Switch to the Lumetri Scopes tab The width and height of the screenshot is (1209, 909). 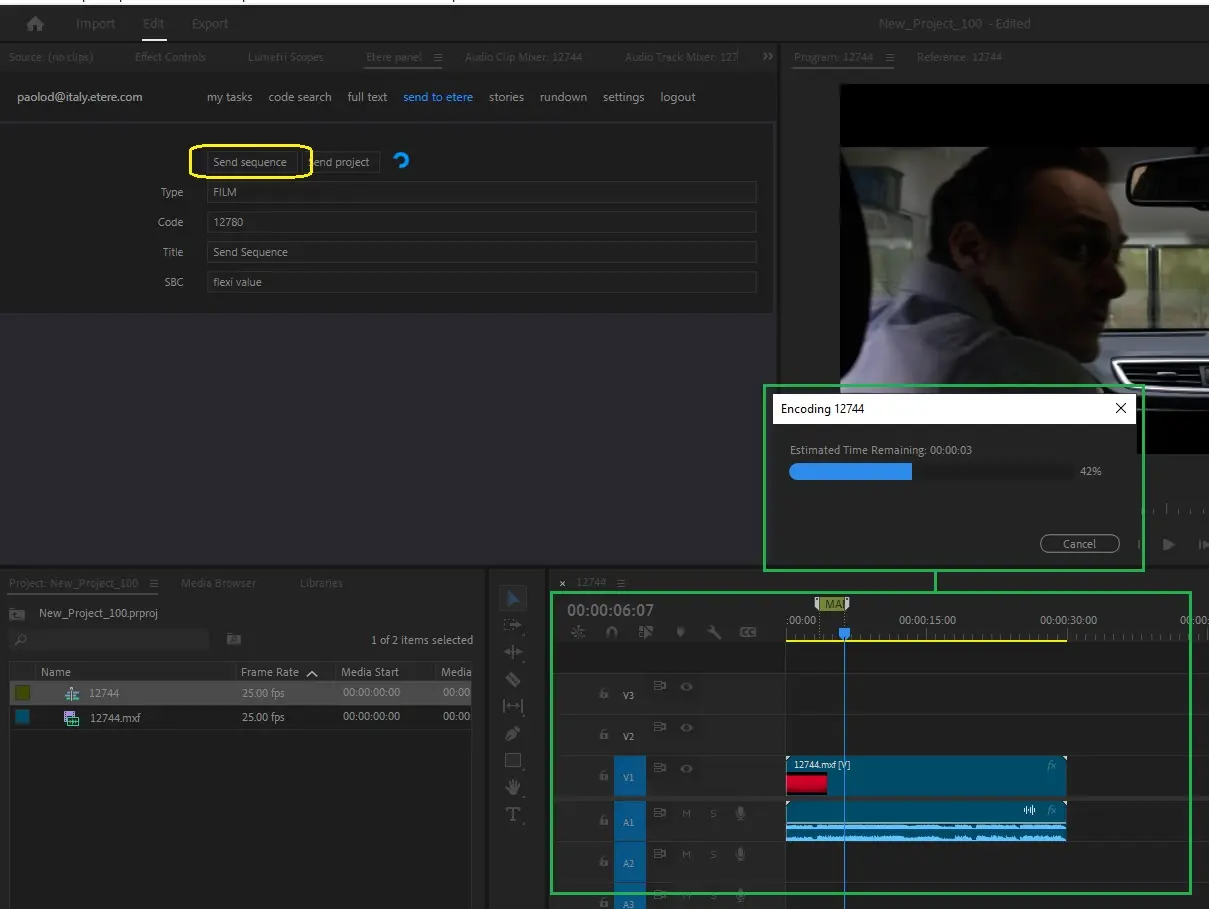pos(286,57)
